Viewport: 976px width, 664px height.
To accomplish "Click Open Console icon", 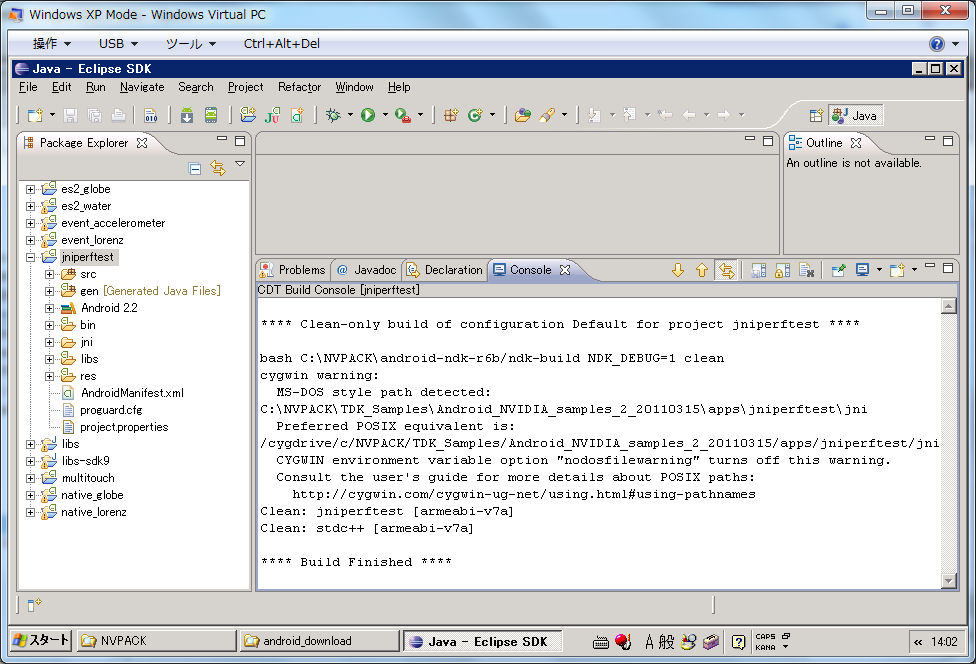I will [x=897, y=270].
